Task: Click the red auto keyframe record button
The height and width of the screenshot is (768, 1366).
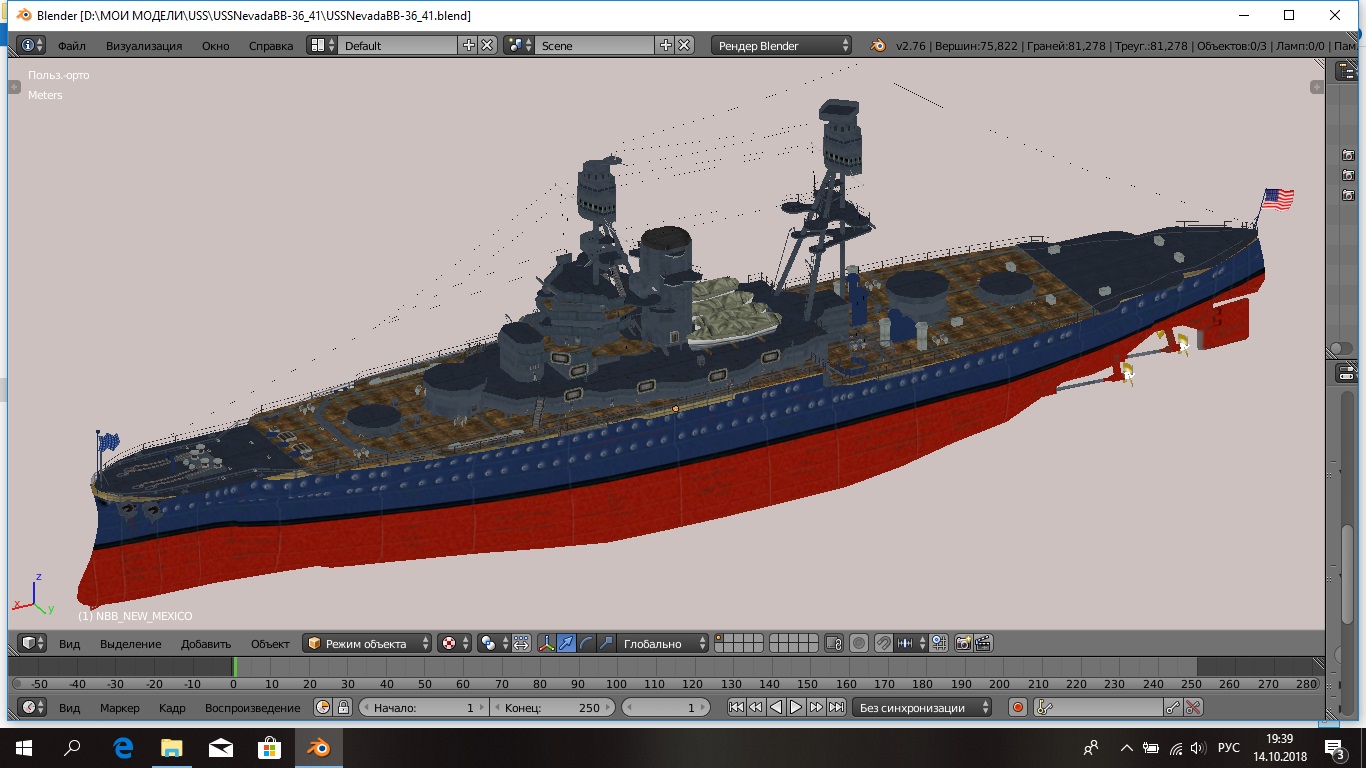Action: pos(1018,708)
